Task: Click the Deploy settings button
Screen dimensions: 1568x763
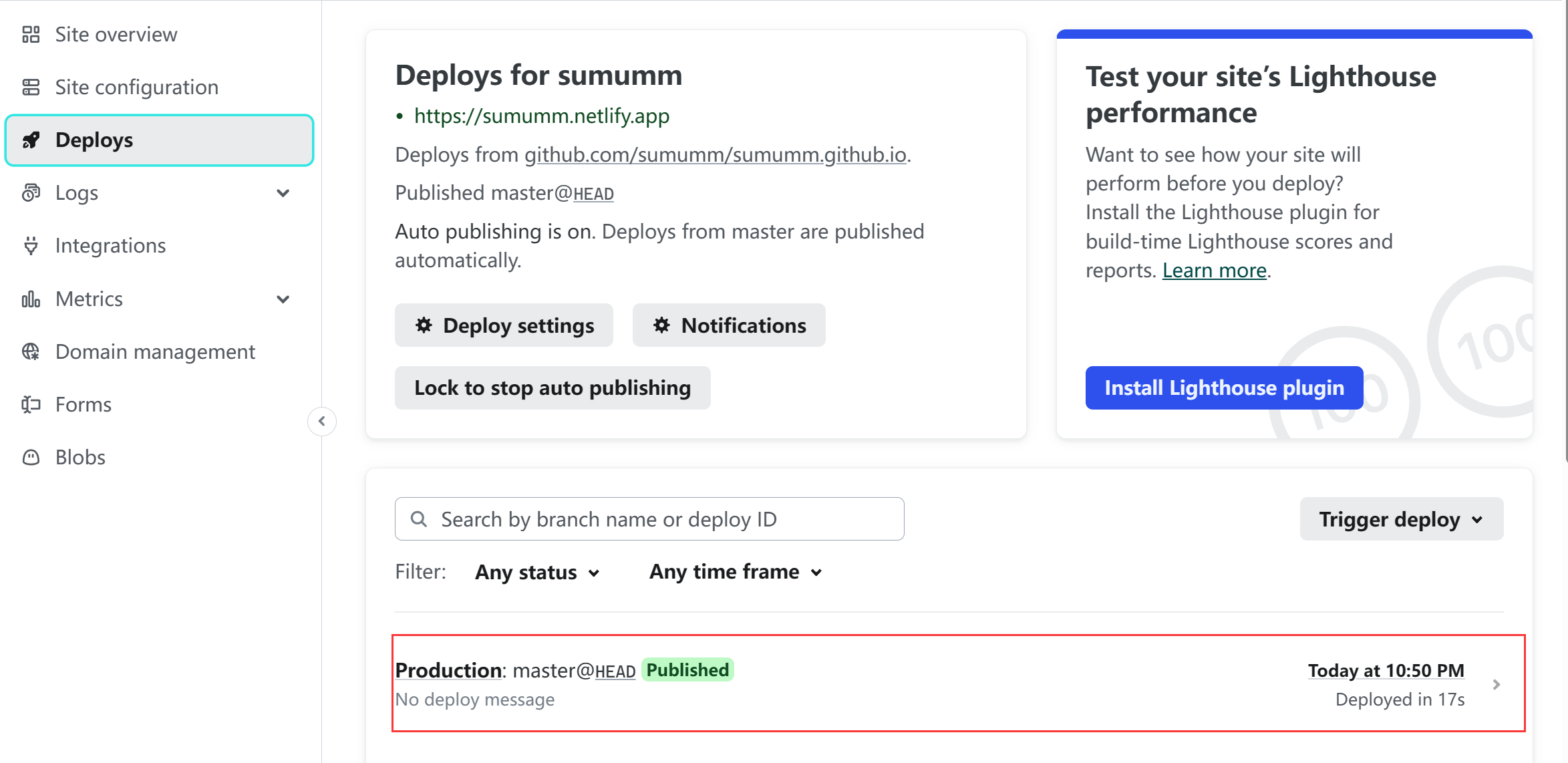Action: pos(504,325)
